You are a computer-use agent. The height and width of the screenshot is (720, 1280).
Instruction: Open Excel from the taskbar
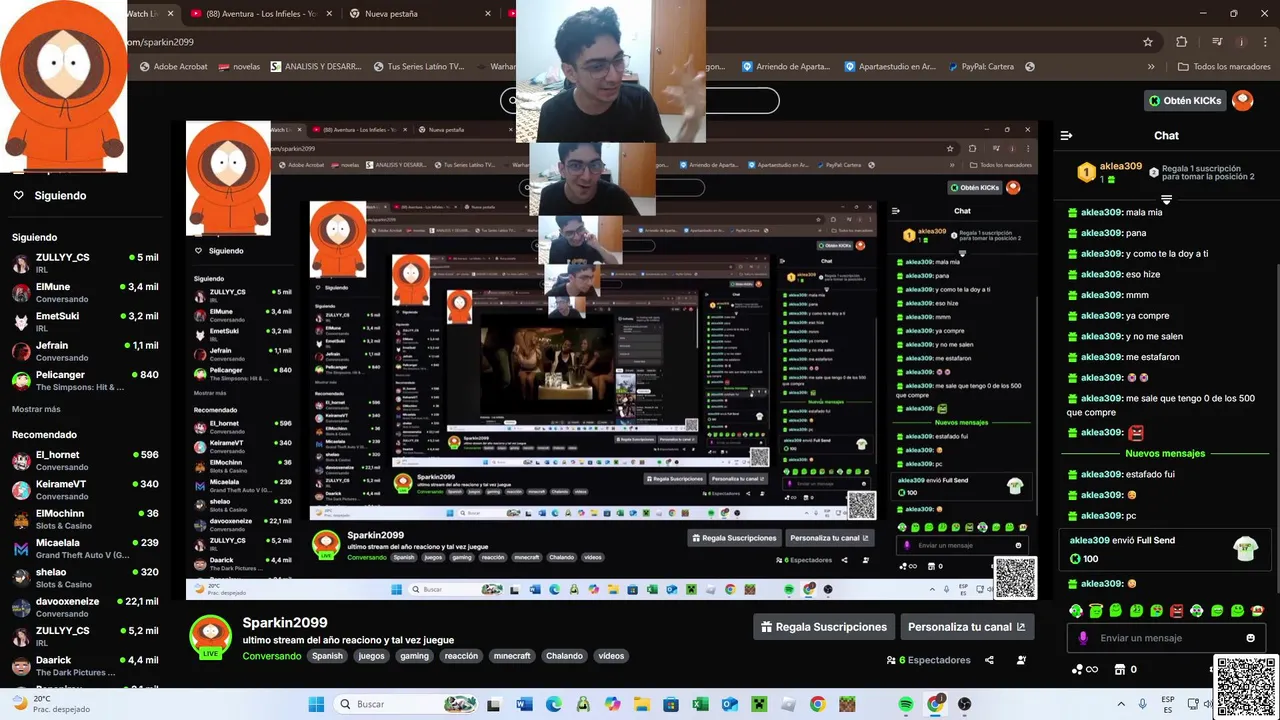pyautogui.click(x=700, y=704)
